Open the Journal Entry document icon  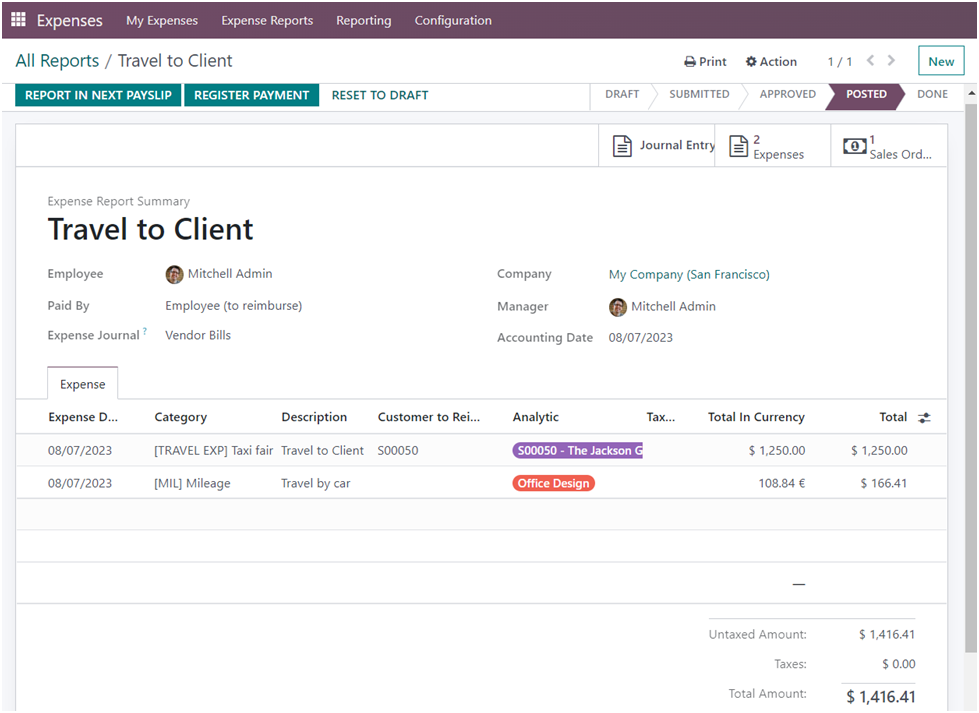tap(622, 146)
